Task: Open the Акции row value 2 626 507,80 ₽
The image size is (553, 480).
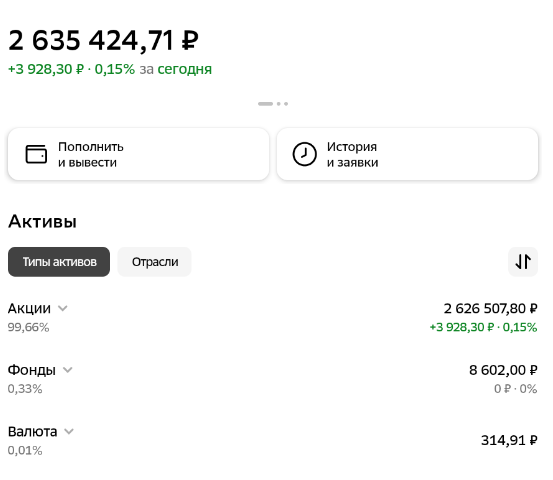Action: [x=491, y=309]
